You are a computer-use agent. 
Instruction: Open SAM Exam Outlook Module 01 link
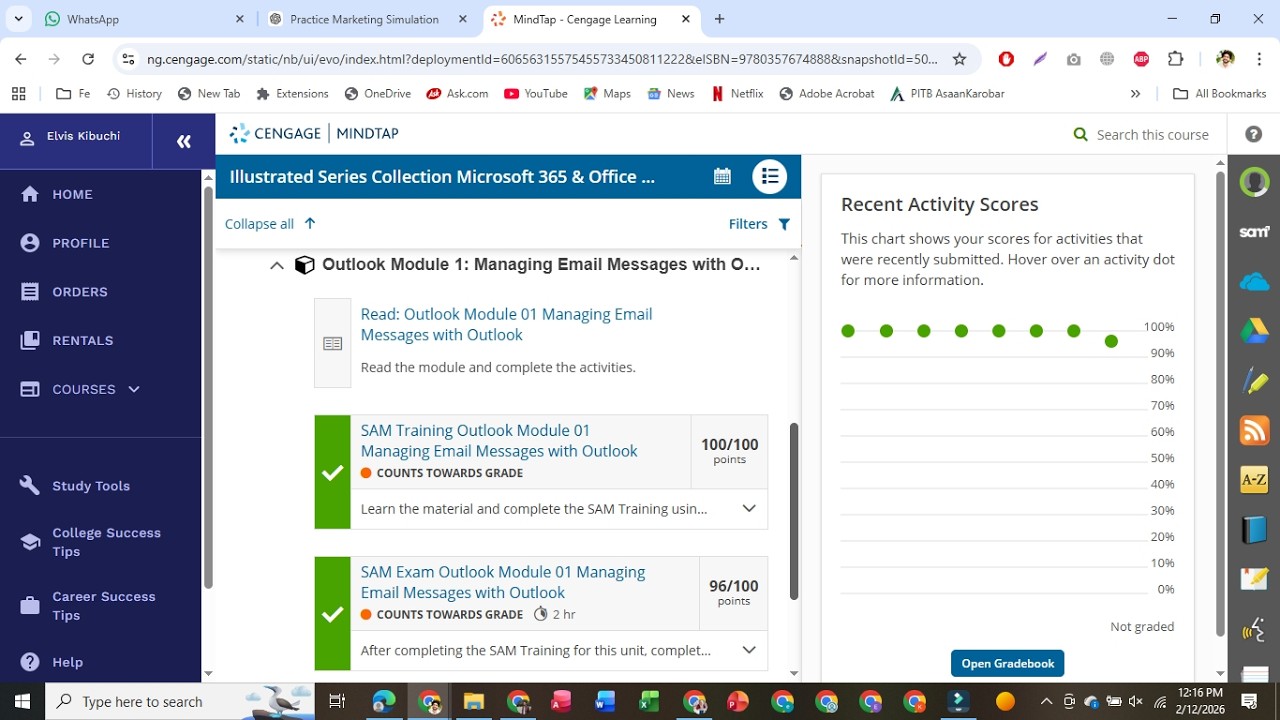point(503,582)
